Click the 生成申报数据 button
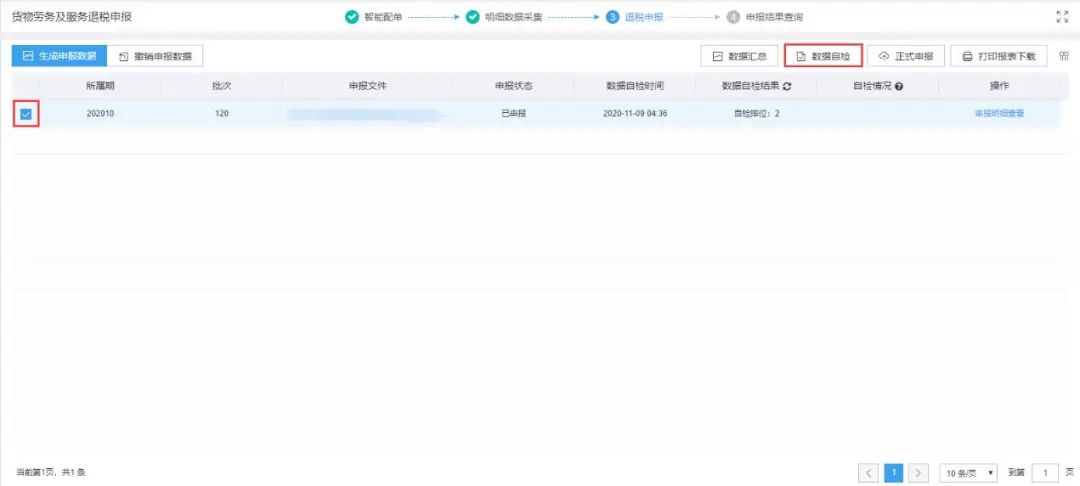This screenshot has width=1080, height=486. 59,56
